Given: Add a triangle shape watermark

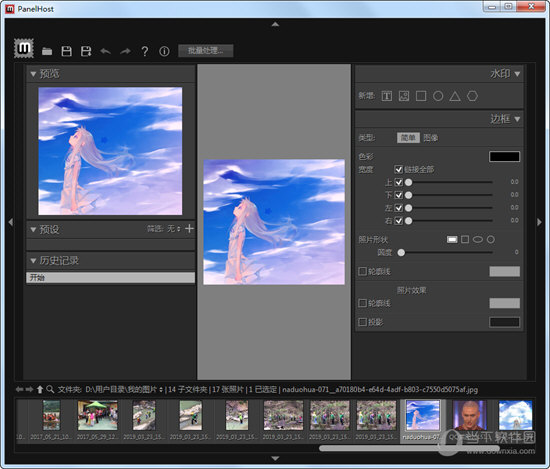Looking at the screenshot, I should tap(455, 96).
